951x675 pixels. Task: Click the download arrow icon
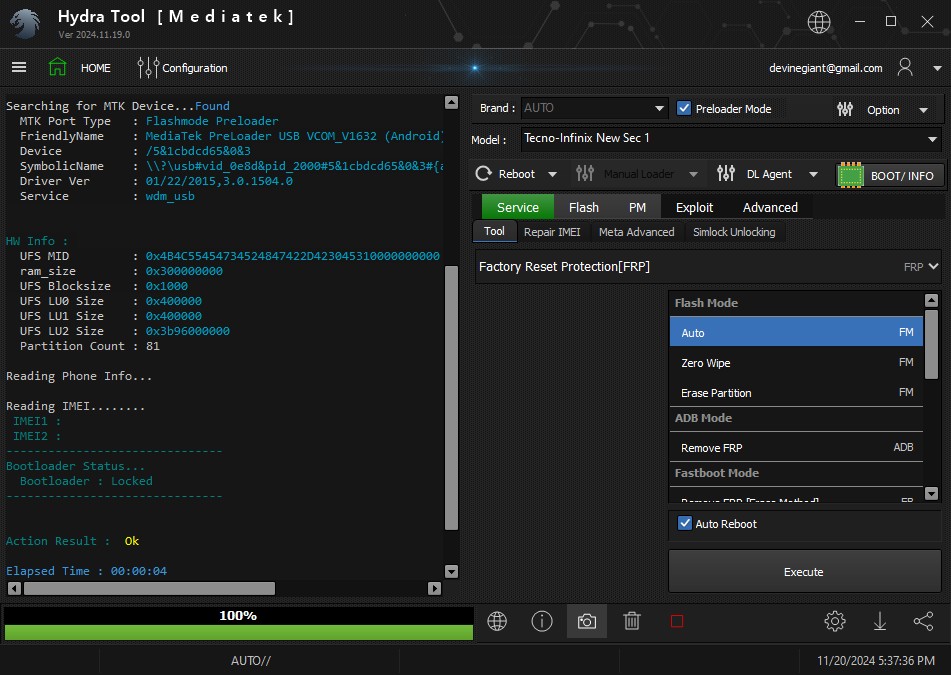[x=879, y=621]
